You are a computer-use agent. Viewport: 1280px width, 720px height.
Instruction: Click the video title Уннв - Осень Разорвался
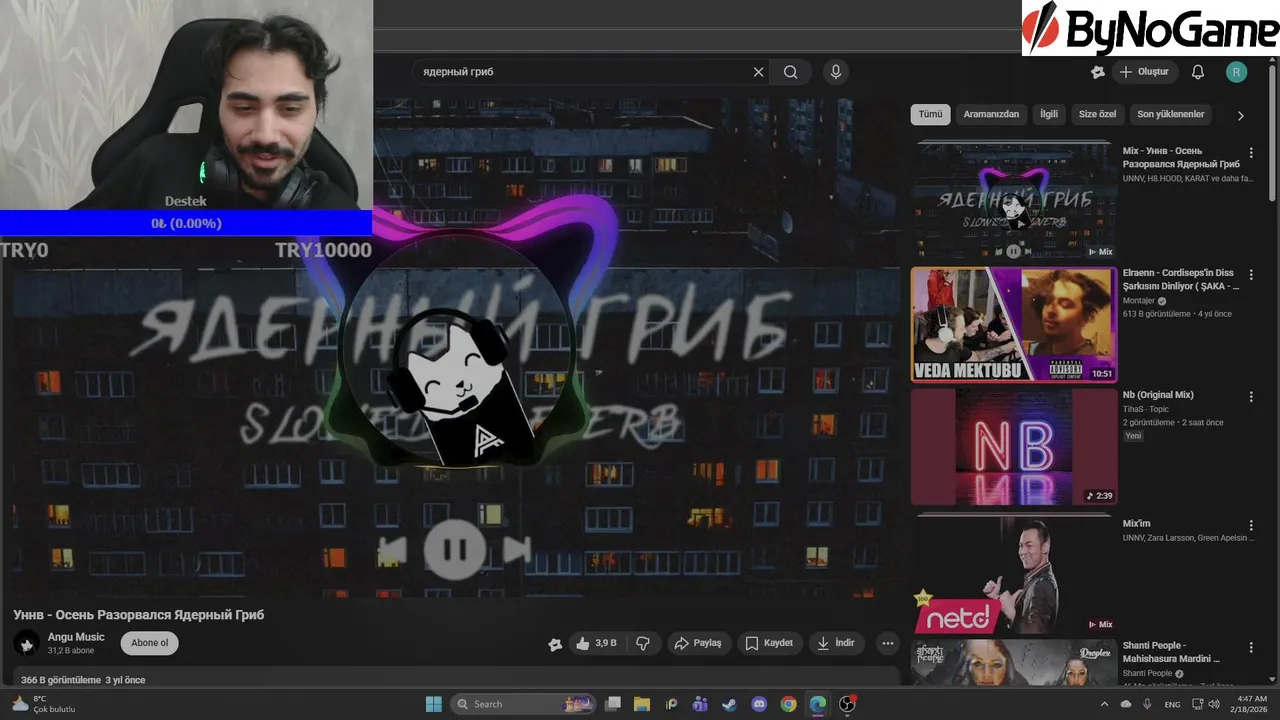click(x=139, y=615)
